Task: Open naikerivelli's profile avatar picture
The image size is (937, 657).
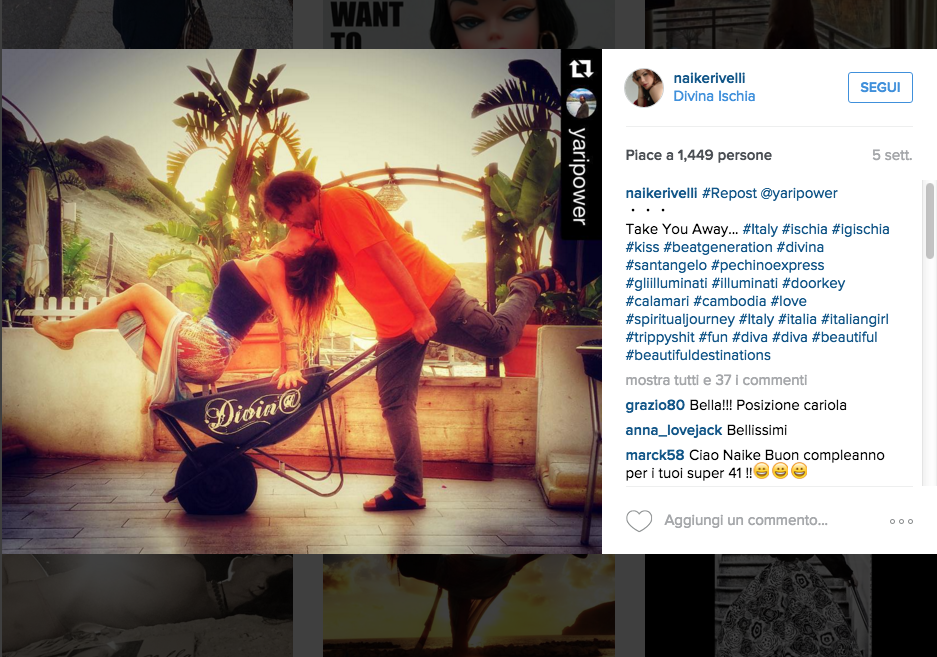Action: [x=644, y=88]
